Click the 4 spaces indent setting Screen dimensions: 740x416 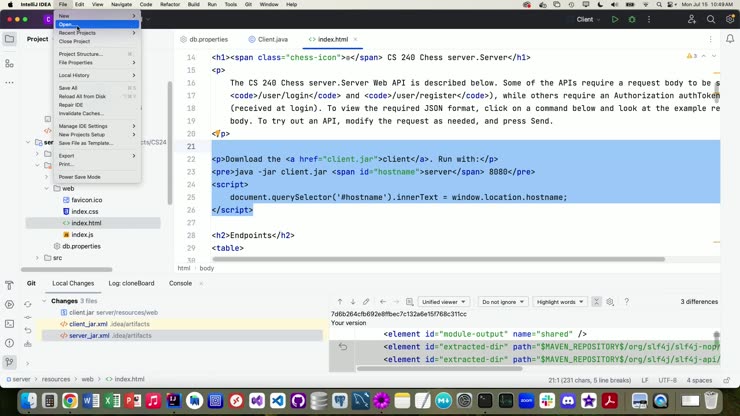tap(699, 380)
